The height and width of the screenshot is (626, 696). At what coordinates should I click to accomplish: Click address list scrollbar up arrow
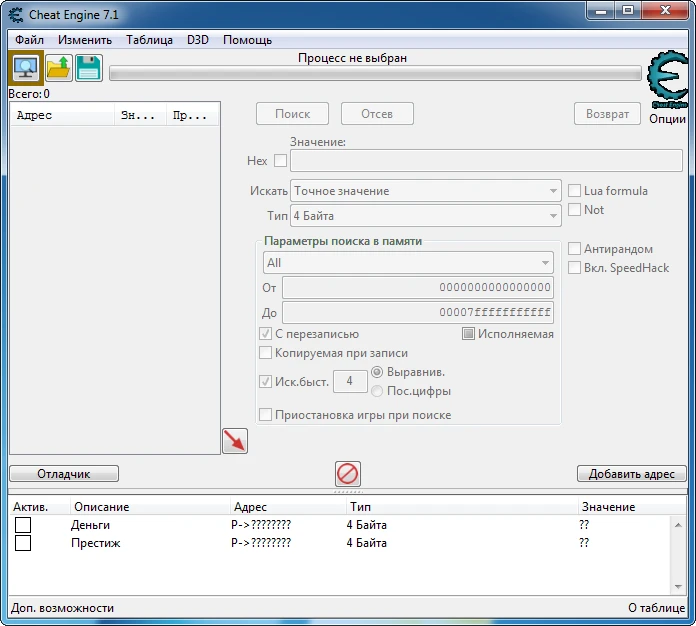pos(678,525)
